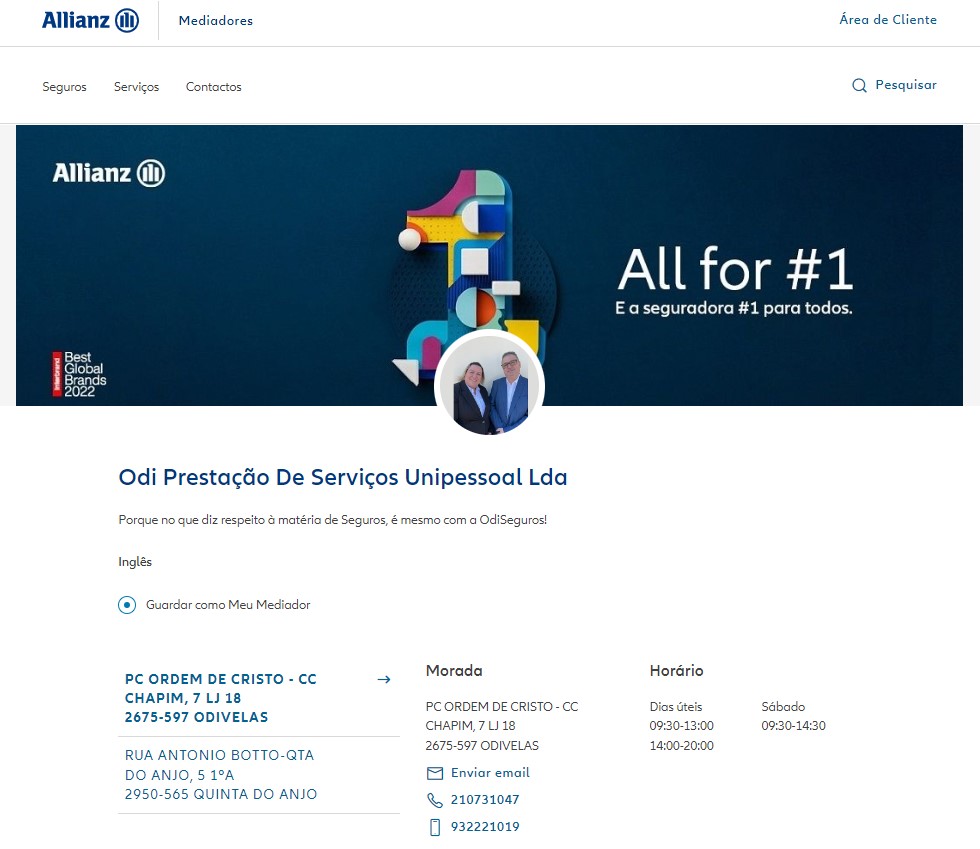The width and height of the screenshot is (980, 849).
Task: Select Guardar como Meu Mediador radio button
Action: 127,605
